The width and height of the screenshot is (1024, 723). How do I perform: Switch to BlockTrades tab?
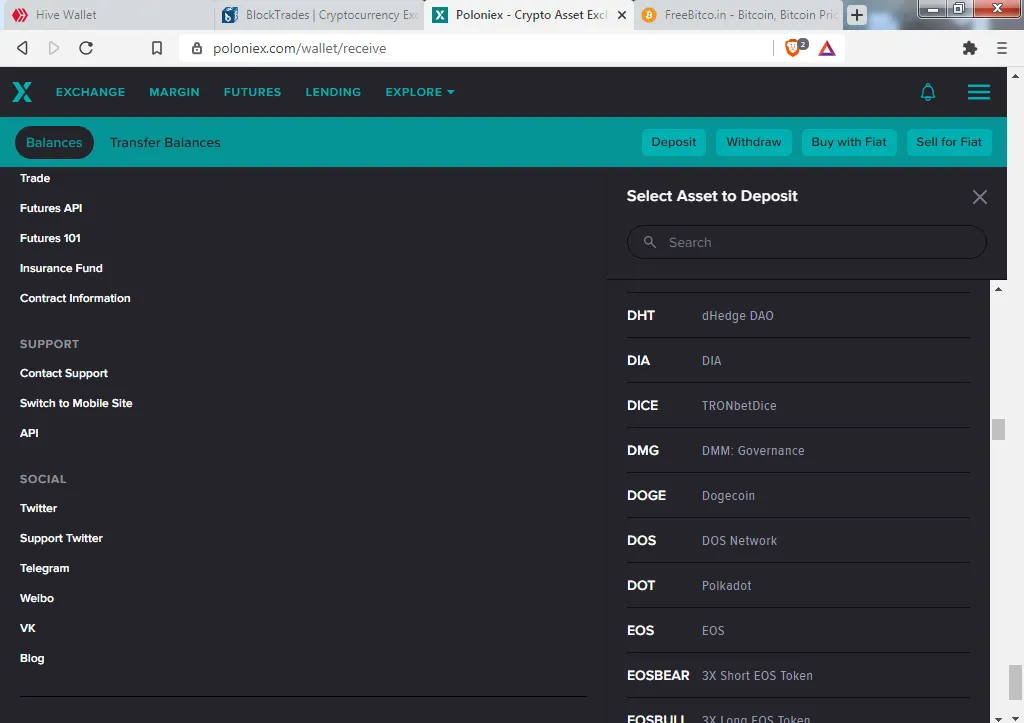click(x=320, y=14)
